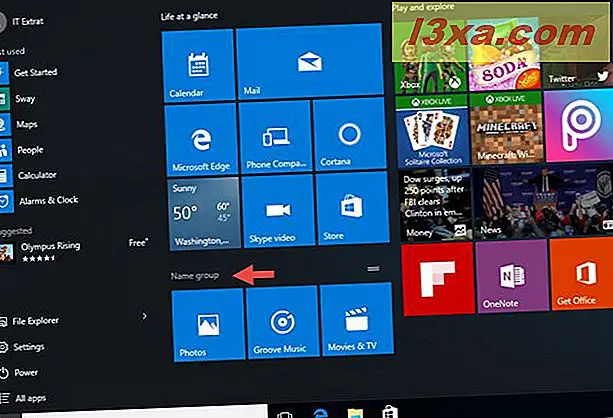Open the News live tile
This screenshot has width=613, height=418.
tap(544, 202)
